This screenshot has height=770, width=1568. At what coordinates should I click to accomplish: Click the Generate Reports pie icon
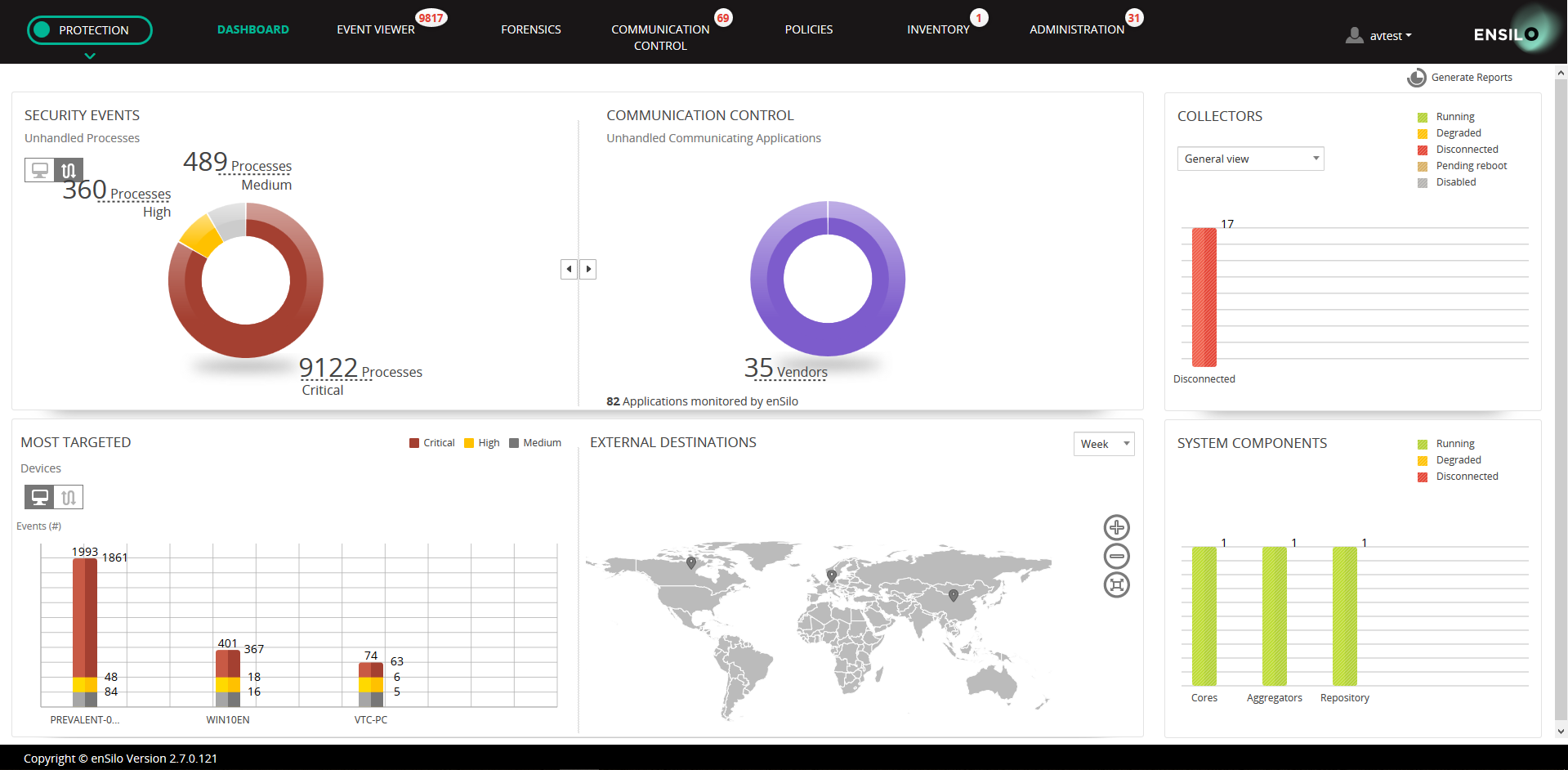pyautogui.click(x=1416, y=78)
